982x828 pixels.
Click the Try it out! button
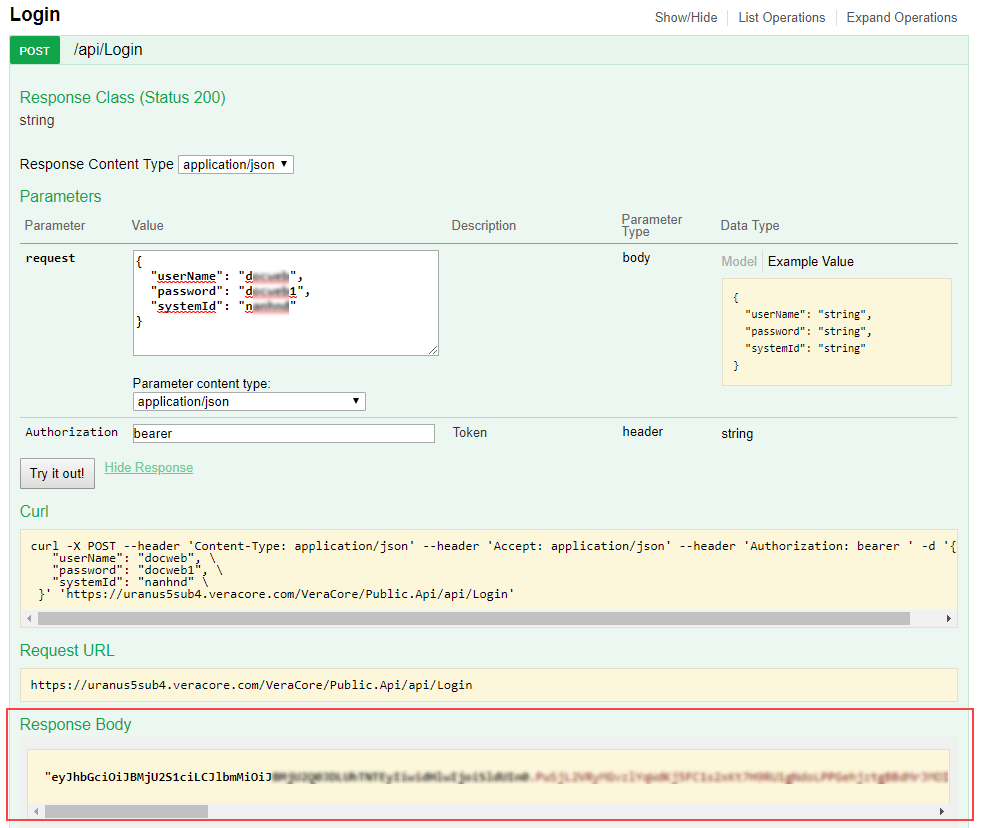[x=58, y=474]
